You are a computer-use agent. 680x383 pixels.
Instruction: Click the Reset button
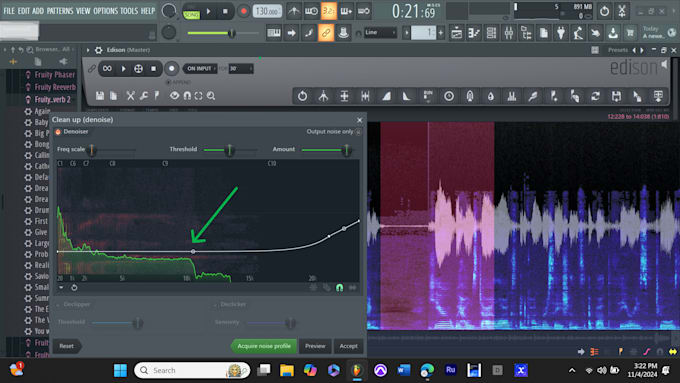[x=67, y=346]
